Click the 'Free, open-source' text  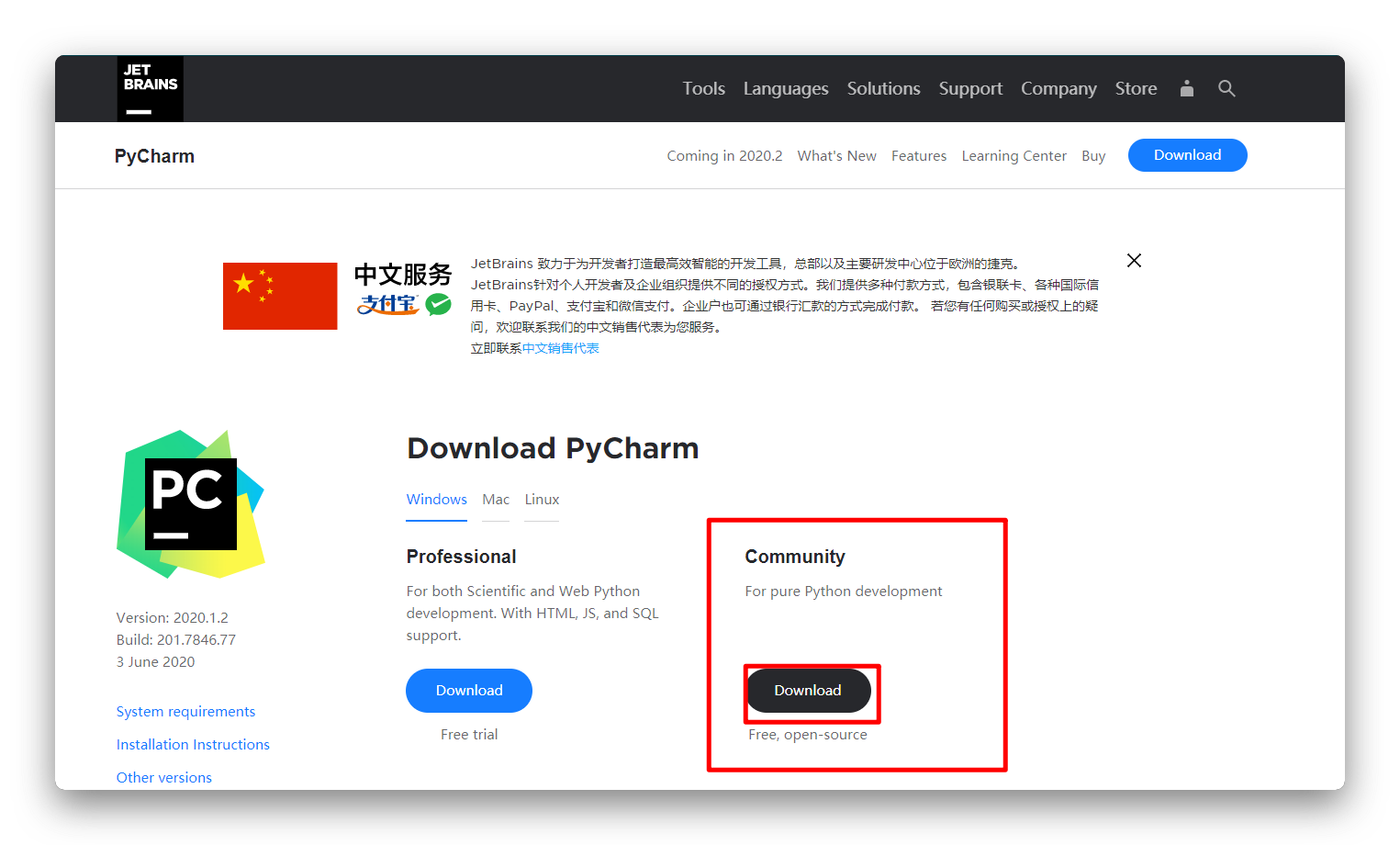coord(808,735)
